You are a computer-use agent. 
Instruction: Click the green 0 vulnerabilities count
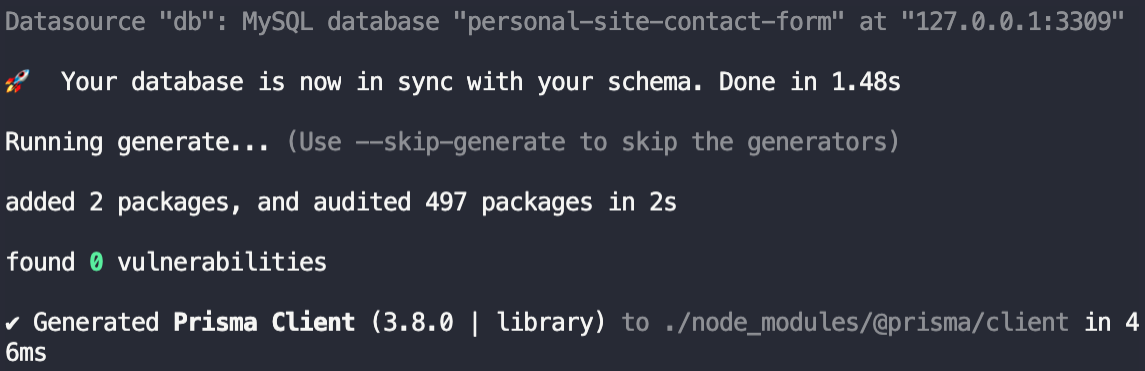pos(96,261)
